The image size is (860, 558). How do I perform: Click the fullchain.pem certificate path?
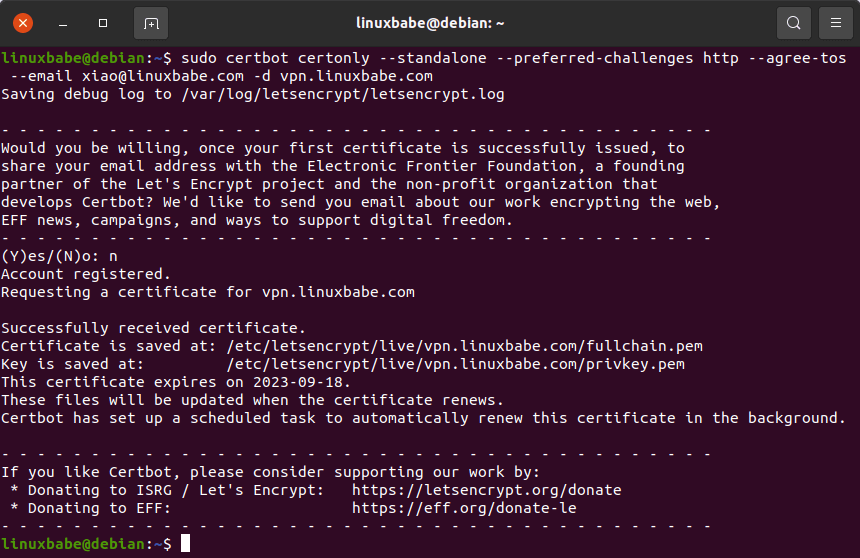(464, 346)
